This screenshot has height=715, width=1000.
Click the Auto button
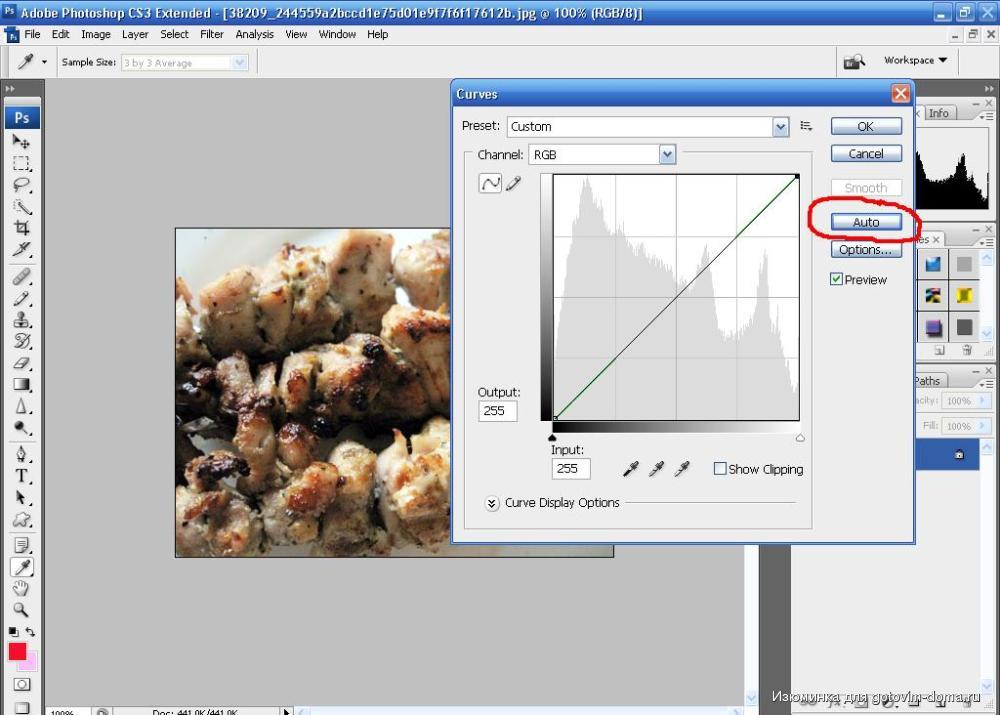866,222
